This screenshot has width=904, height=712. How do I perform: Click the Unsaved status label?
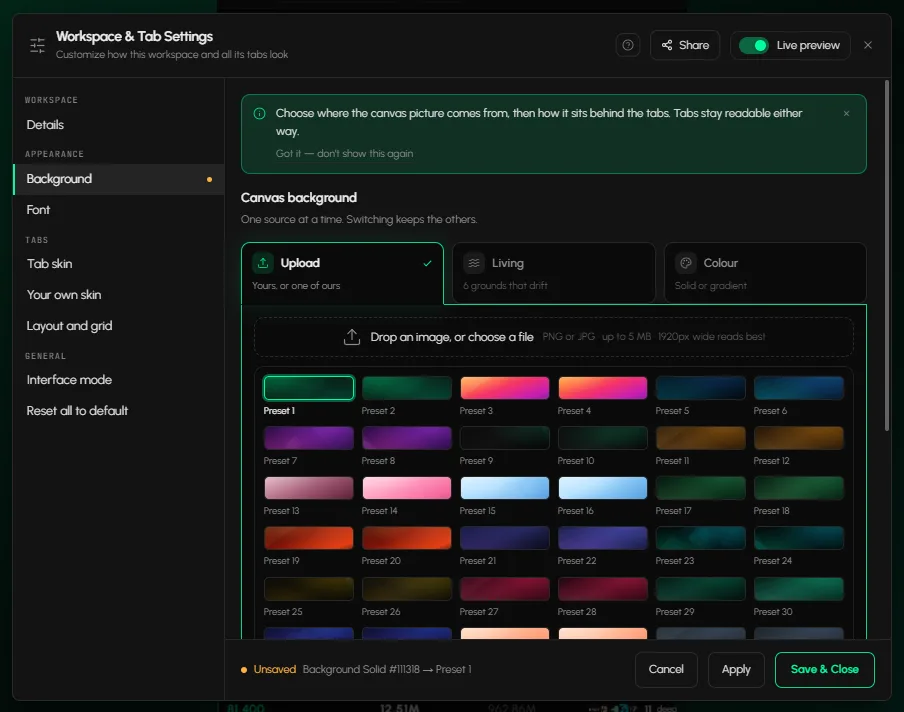coord(274,669)
